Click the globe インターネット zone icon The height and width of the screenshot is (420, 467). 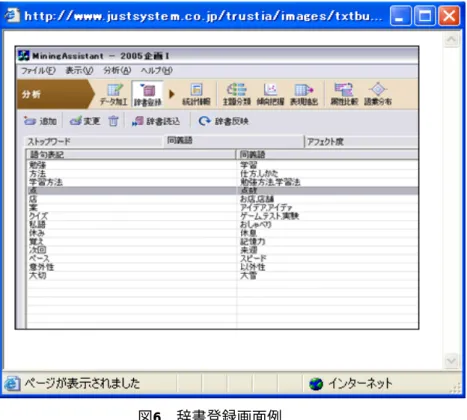click(316, 384)
